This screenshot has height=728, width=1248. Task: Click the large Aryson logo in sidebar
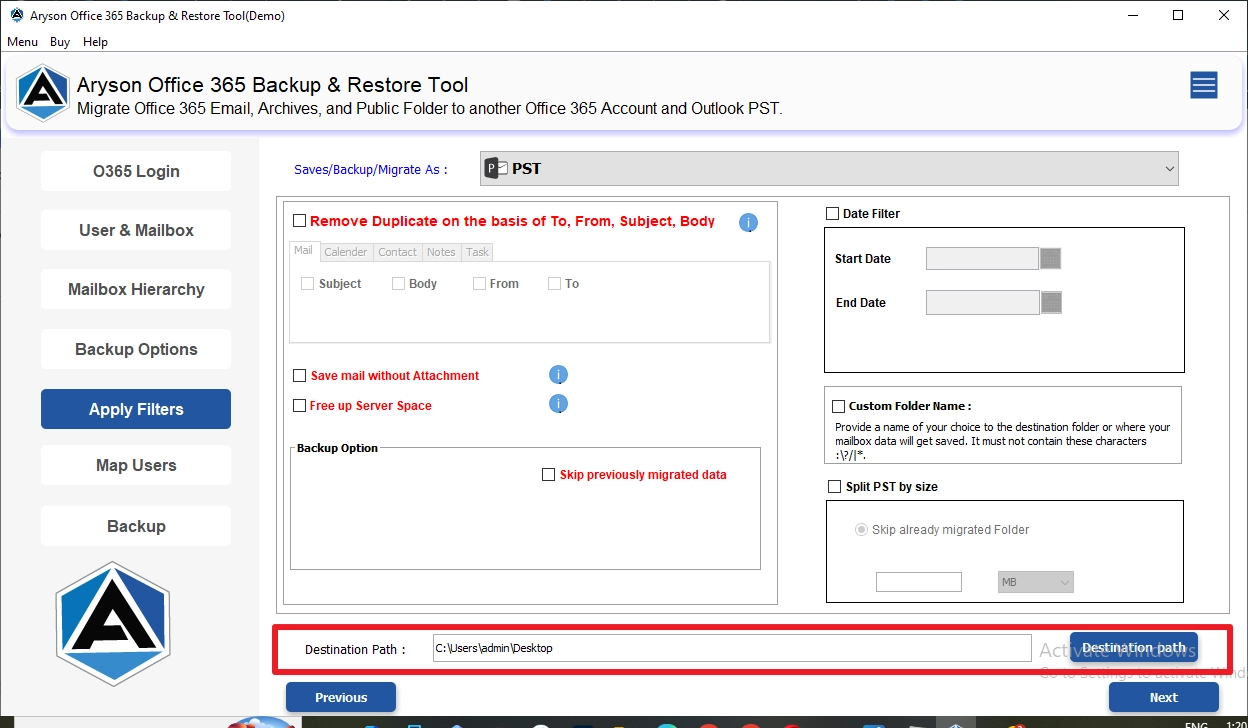113,623
